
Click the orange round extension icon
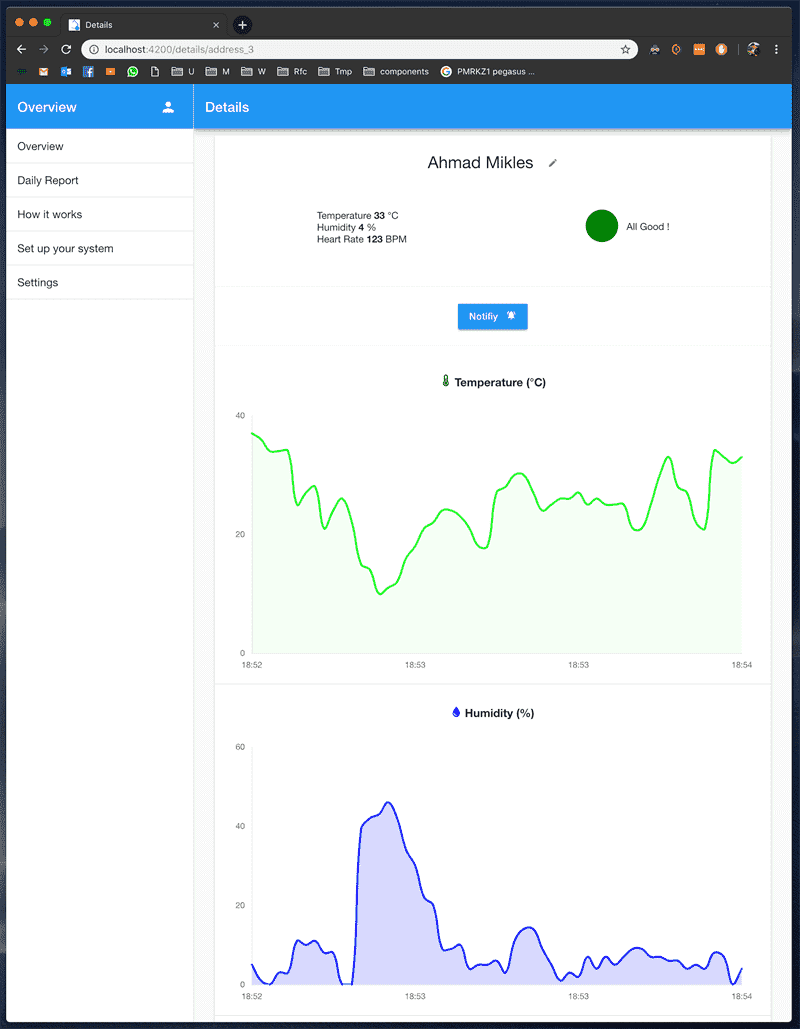click(721, 49)
